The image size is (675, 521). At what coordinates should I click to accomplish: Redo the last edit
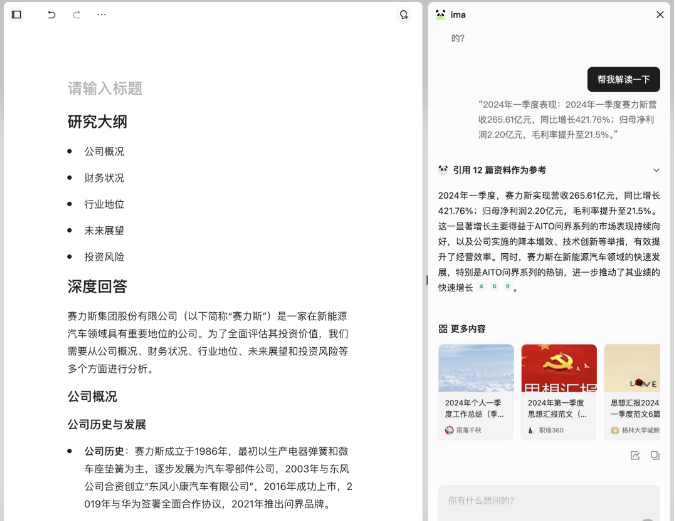click(x=77, y=15)
